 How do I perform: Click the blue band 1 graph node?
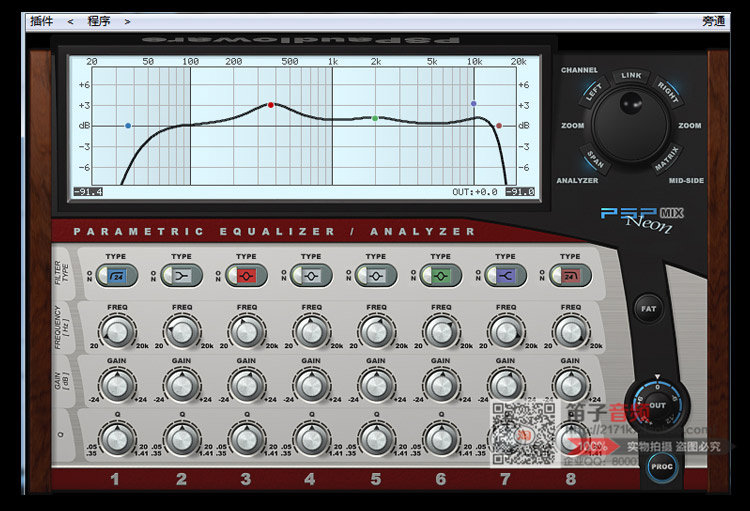click(128, 126)
